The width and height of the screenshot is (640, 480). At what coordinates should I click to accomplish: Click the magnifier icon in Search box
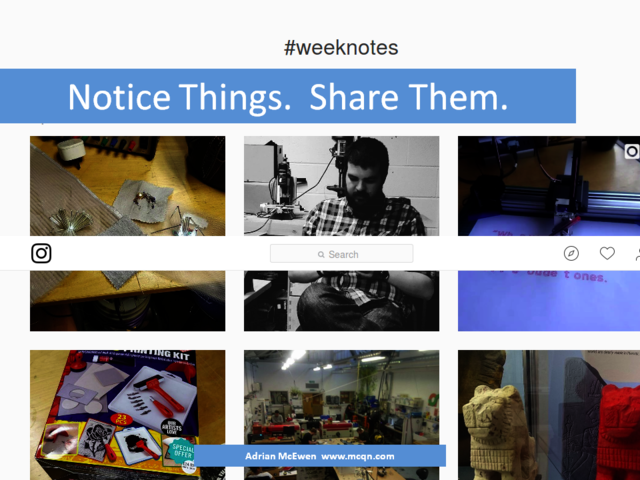(x=321, y=254)
